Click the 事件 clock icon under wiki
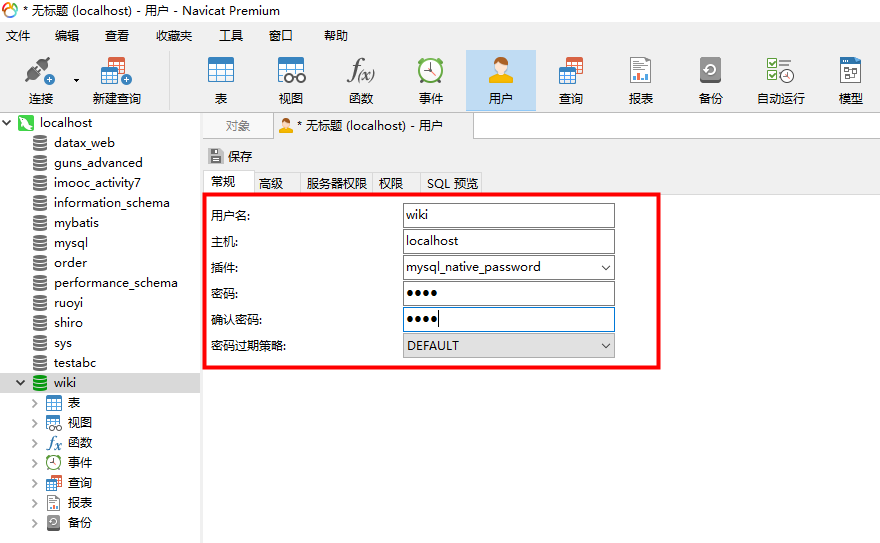Image resolution: width=880 pixels, height=543 pixels. click(x=54, y=463)
